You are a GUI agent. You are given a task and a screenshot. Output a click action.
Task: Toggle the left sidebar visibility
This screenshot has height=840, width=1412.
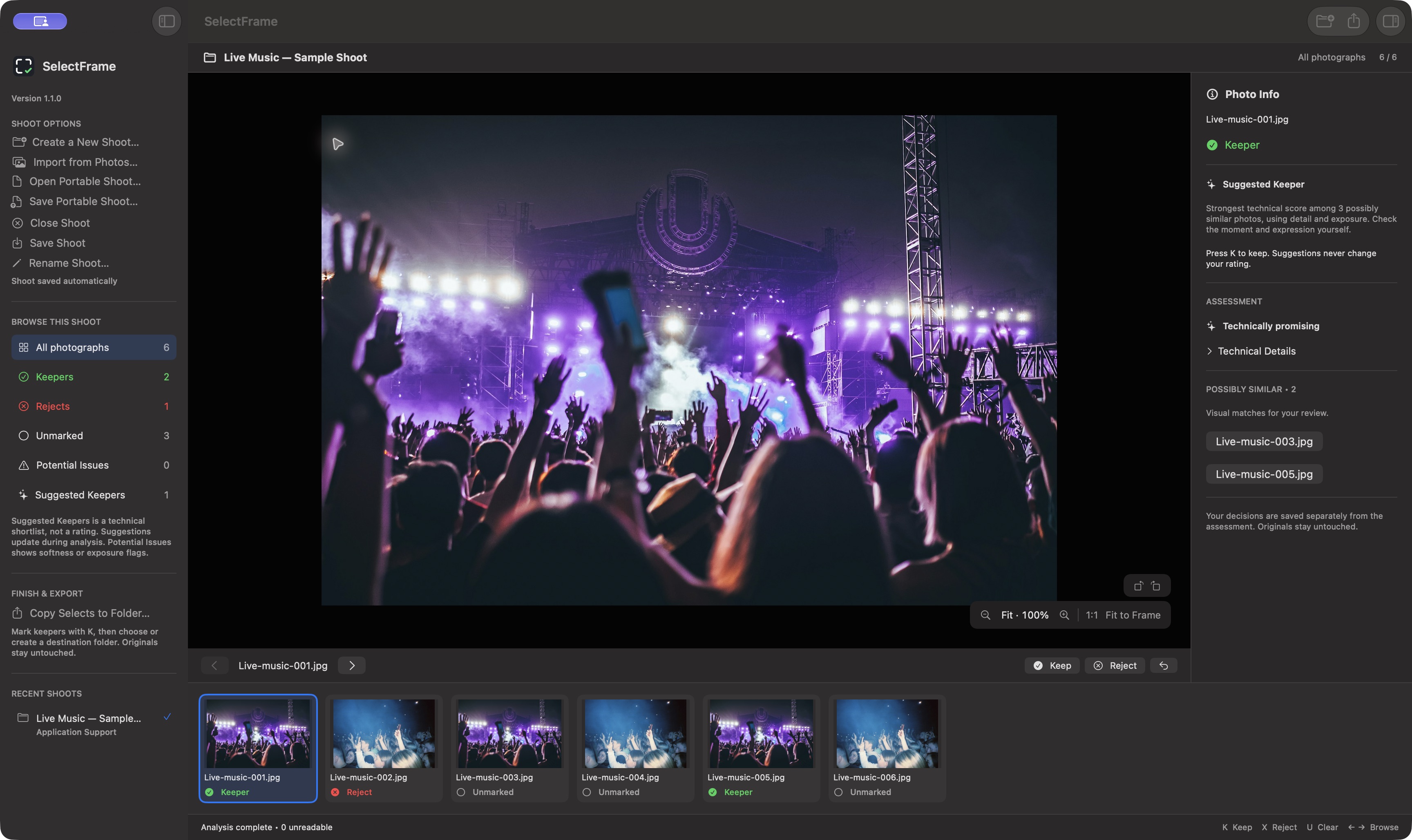tap(166, 22)
